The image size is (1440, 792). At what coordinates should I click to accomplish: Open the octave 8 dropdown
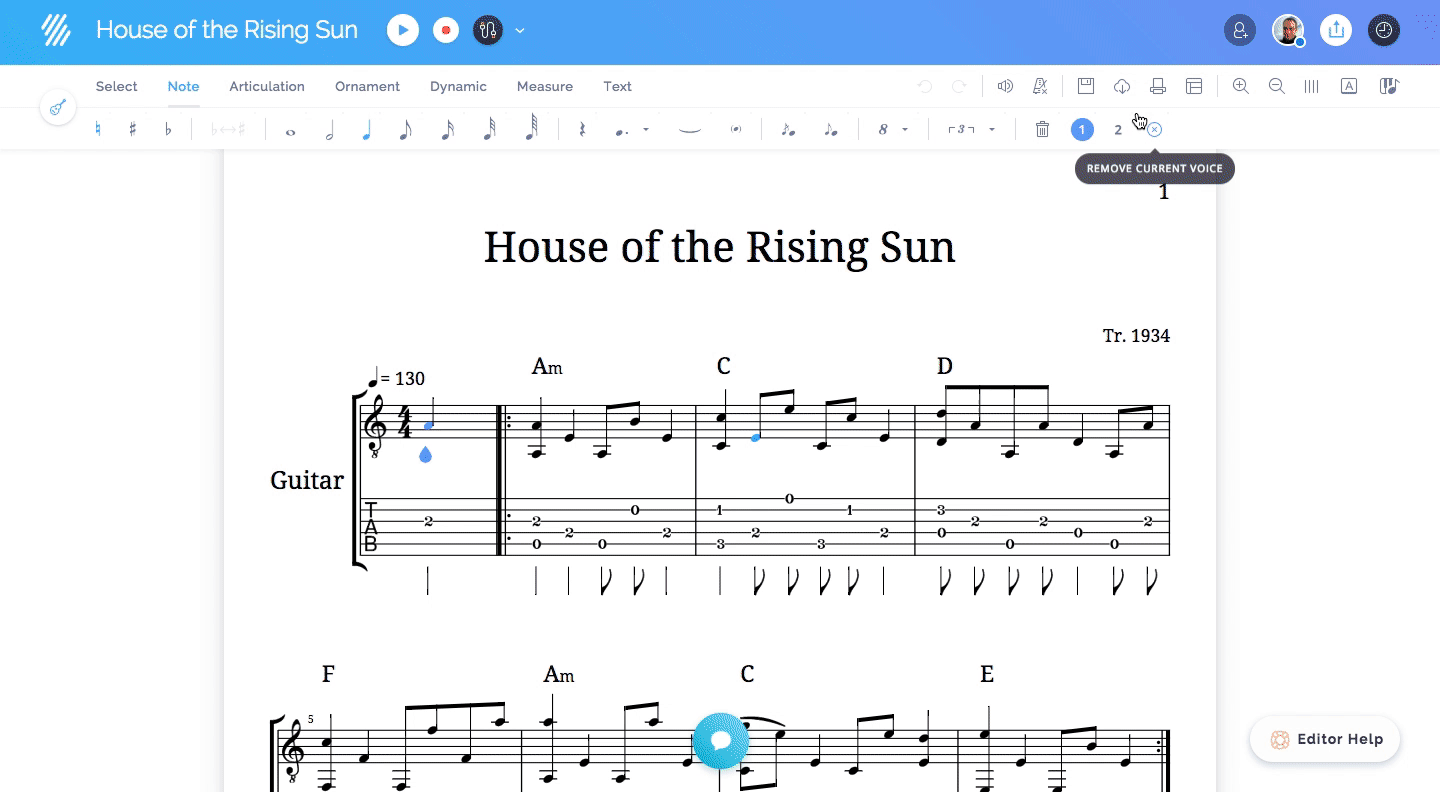(x=892, y=130)
